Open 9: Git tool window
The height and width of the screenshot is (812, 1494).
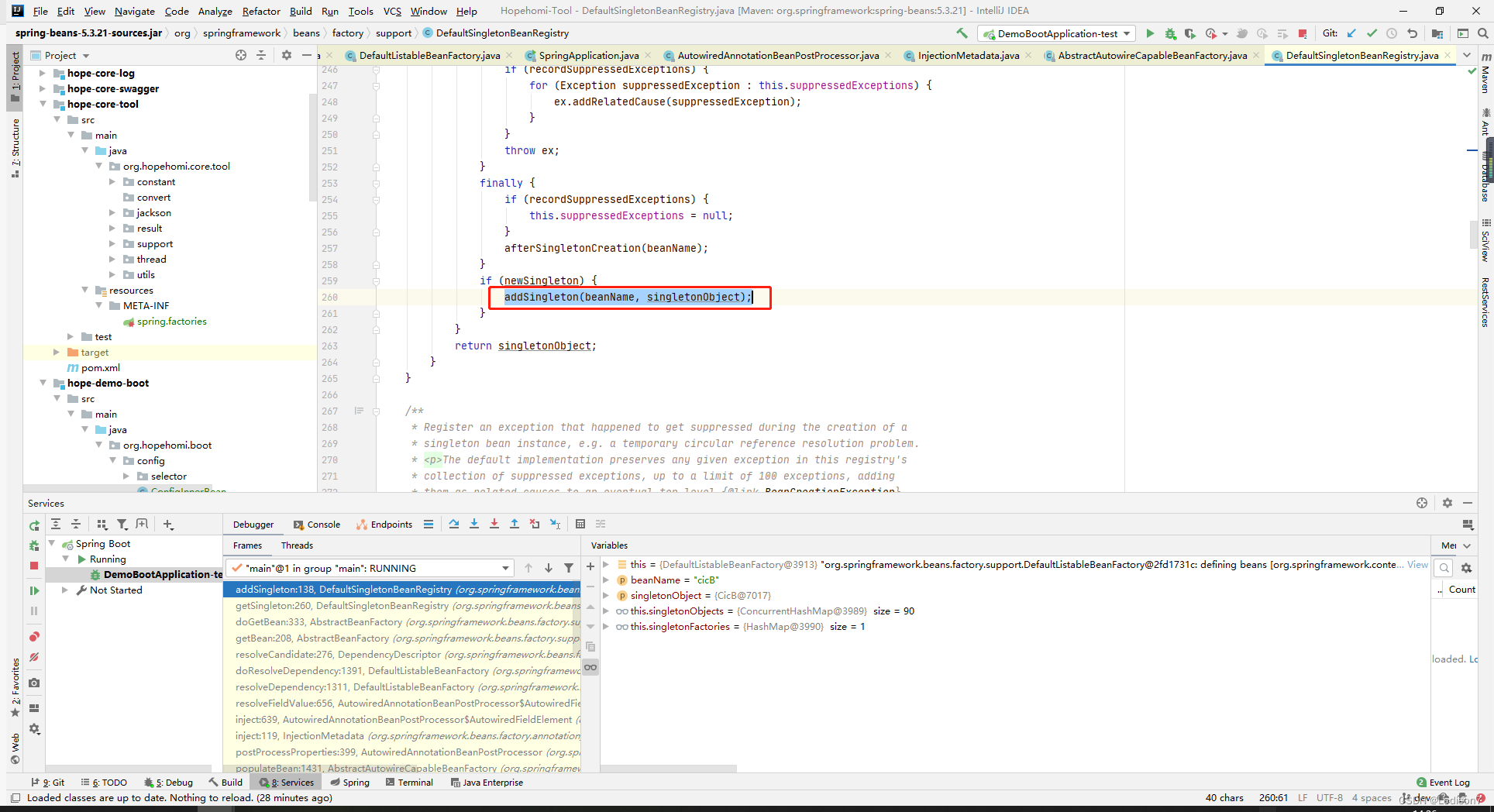(48, 783)
